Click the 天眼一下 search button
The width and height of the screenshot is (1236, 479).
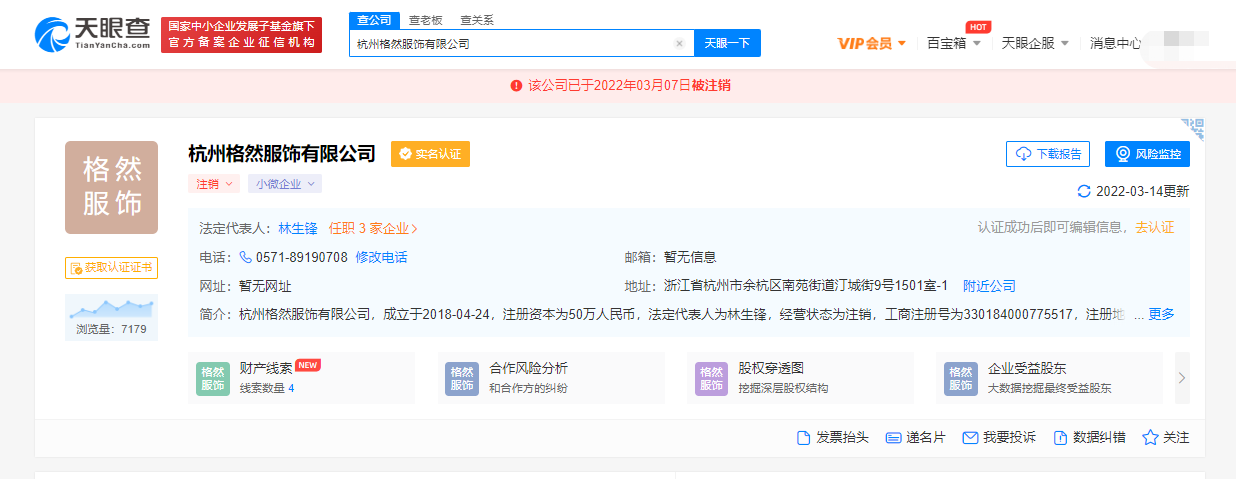coord(727,43)
